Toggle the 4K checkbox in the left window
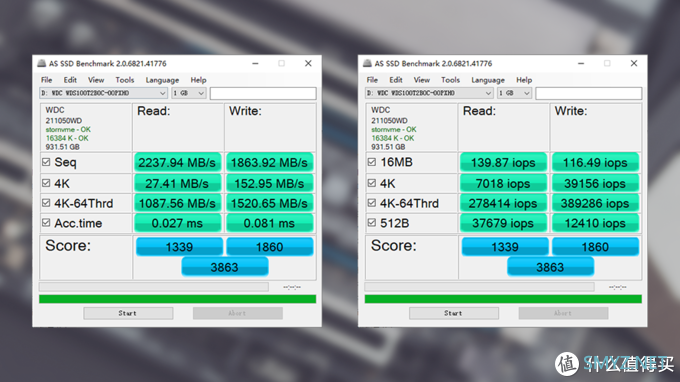This screenshot has height=382, width=680. pyautogui.click(x=46, y=183)
